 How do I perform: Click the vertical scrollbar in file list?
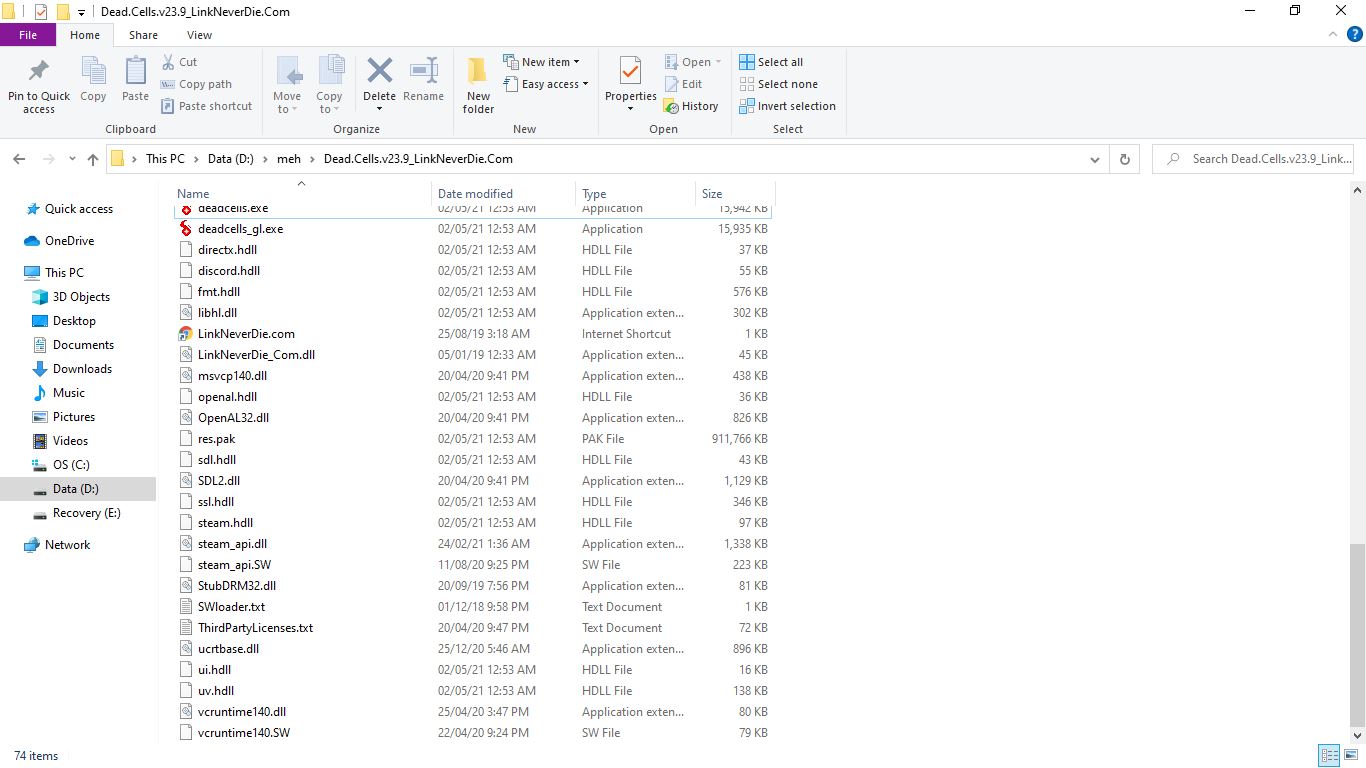click(1357, 635)
